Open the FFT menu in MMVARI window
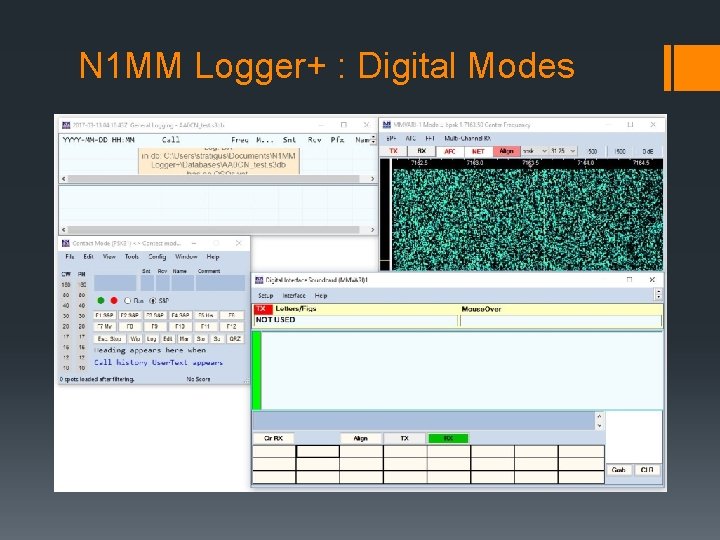Image resolution: width=720 pixels, height=540 pixels. (x=430, y=138)
